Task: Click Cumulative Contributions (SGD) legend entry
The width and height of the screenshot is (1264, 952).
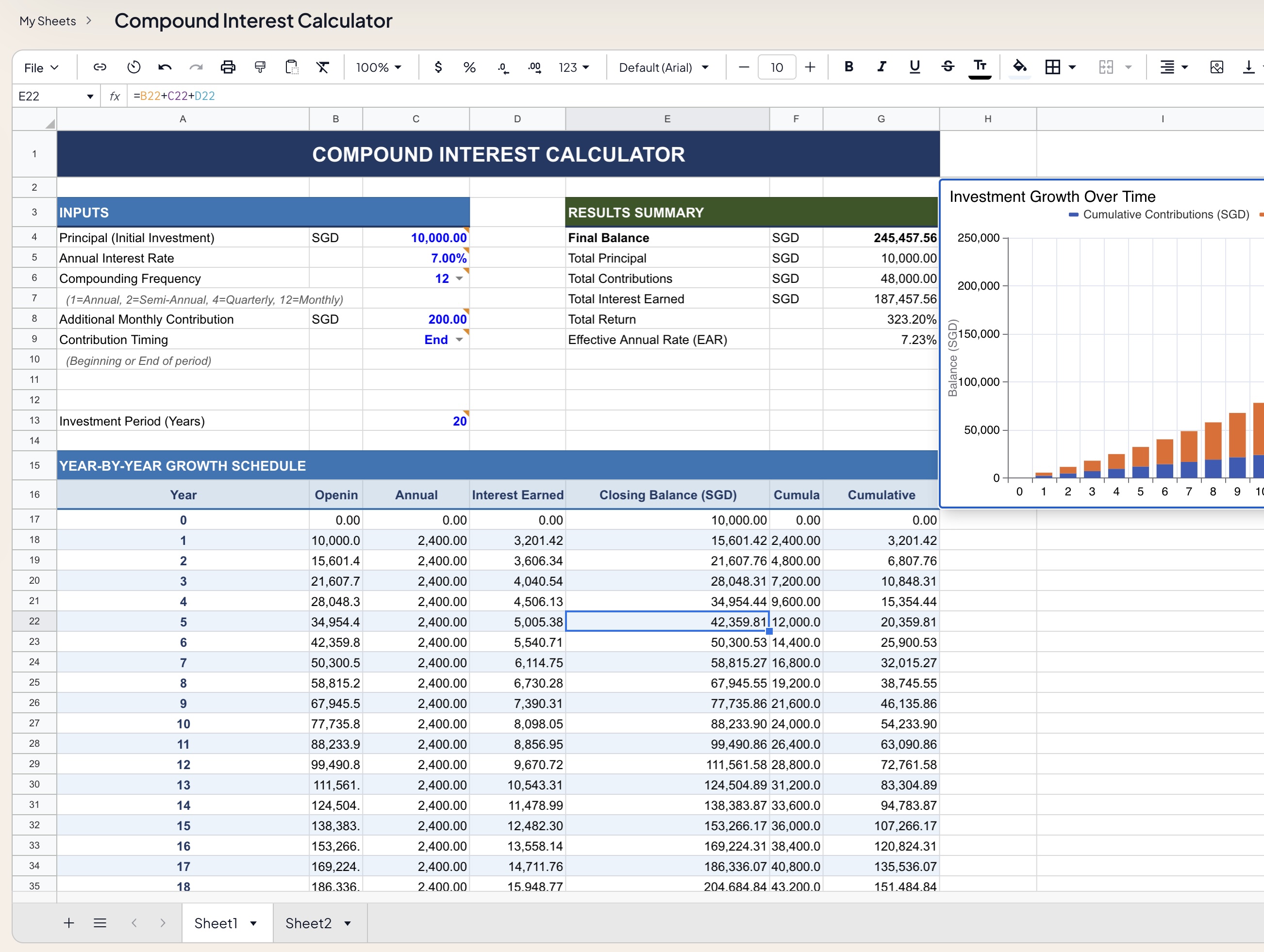Action: [1159, 215]
